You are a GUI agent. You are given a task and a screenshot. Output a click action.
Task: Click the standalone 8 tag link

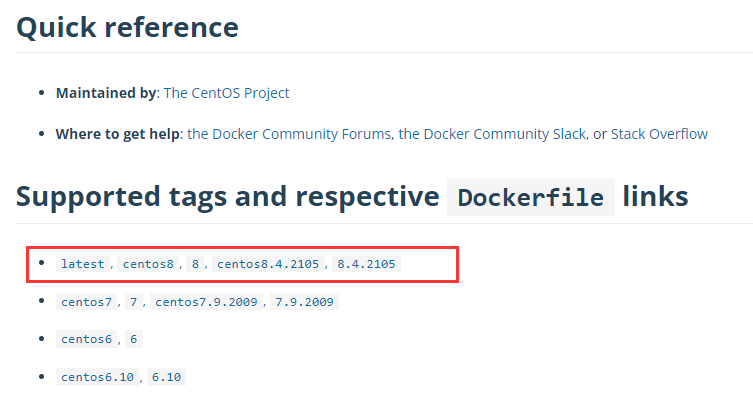pyautogui.click(x=195, y=264)
